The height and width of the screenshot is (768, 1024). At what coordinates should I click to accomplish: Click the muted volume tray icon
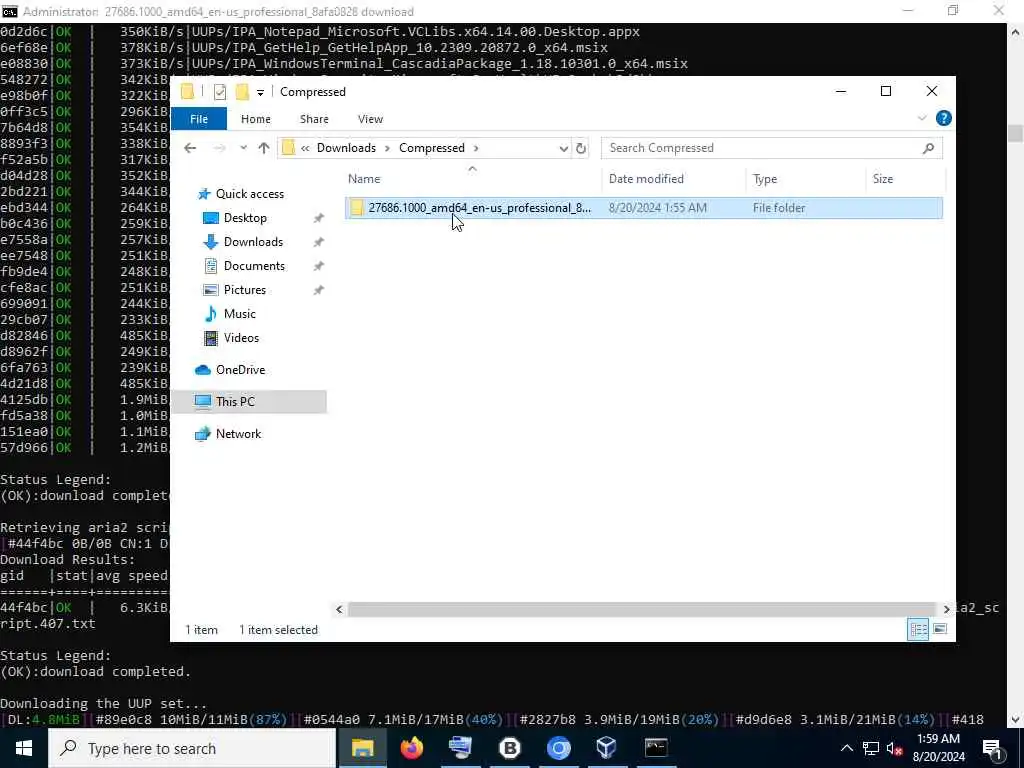[x=895, y=748]
